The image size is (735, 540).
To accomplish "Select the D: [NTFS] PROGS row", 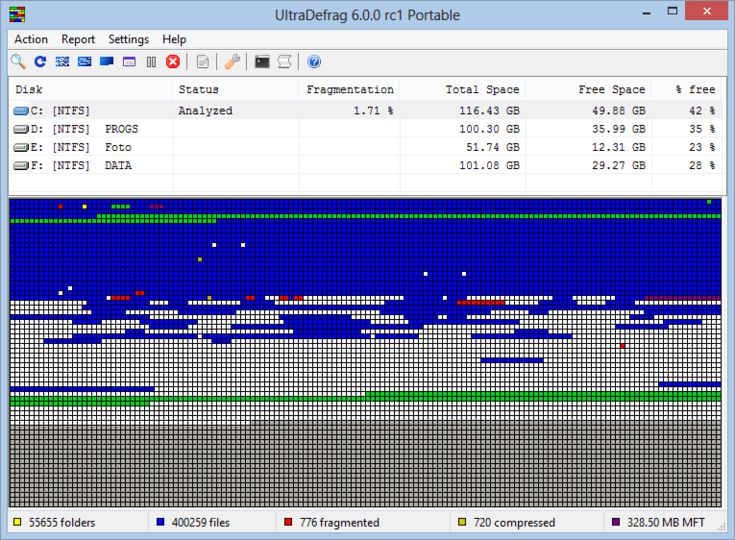I will (366, 129).
